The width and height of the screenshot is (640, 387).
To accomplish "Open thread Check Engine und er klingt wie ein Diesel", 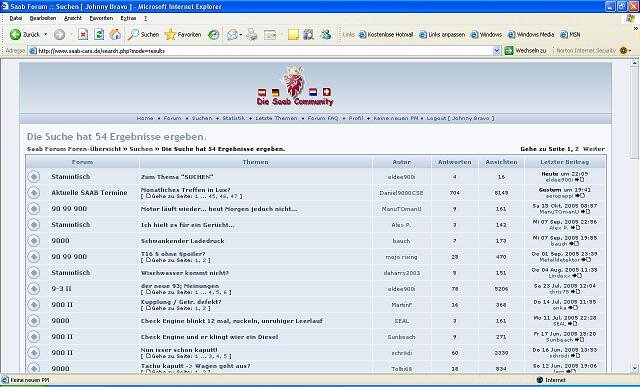I will (x=209, y=337).
